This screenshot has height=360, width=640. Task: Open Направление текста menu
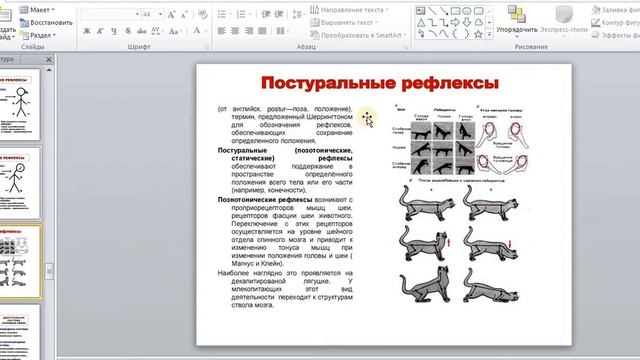[x=349, y=9]
